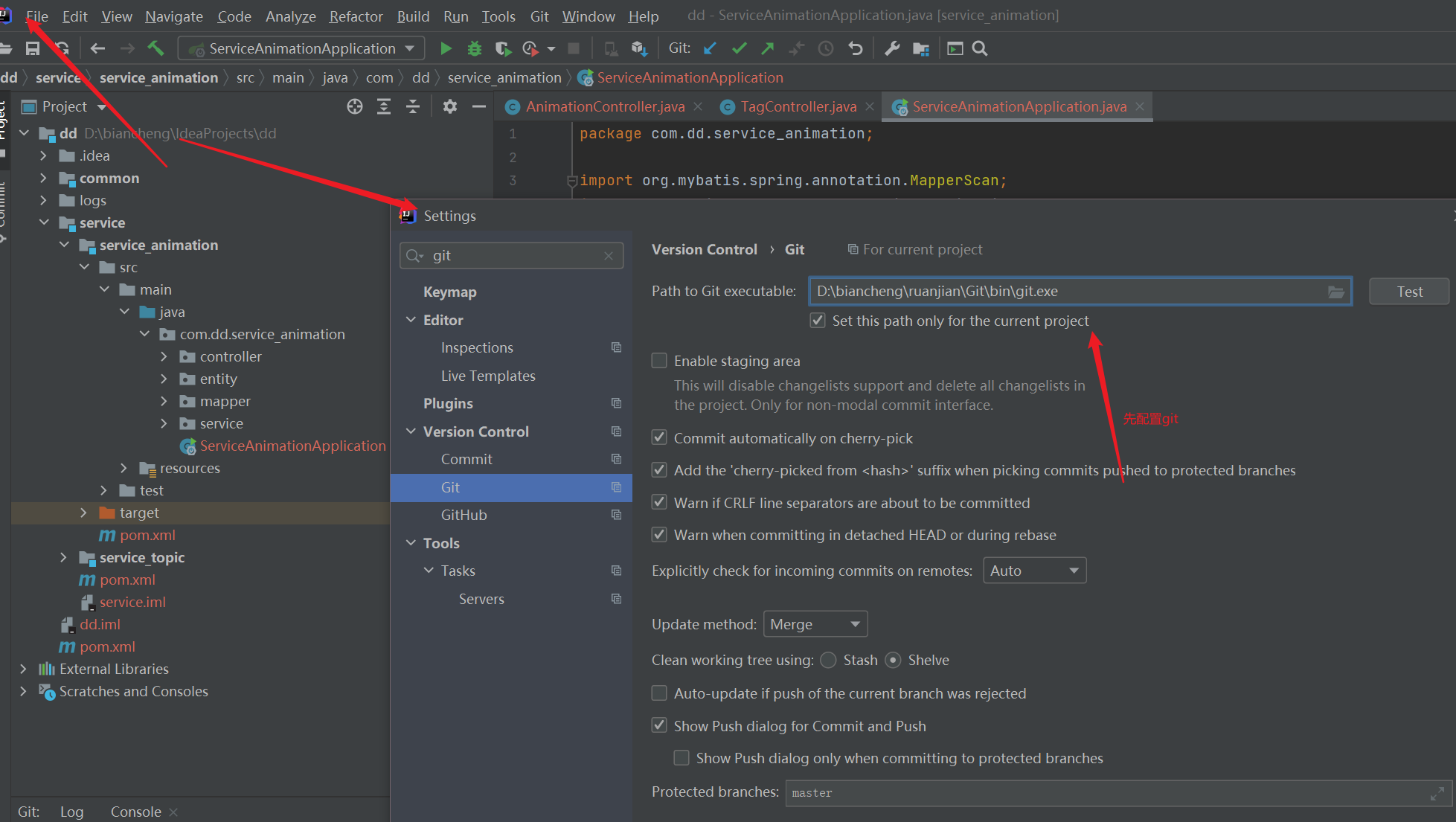Clear the settings search field
This screenshot has height=822, width=1456.
[609, 256]
